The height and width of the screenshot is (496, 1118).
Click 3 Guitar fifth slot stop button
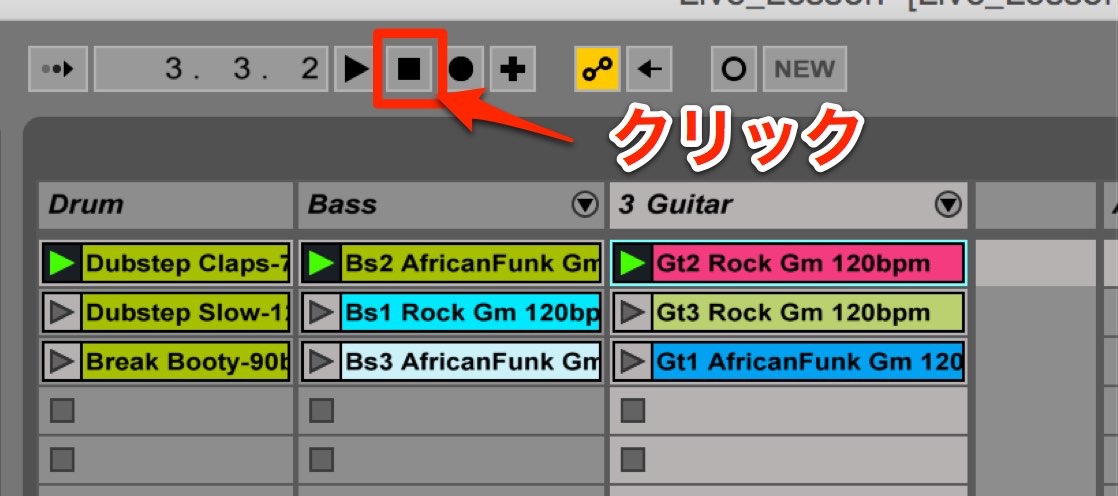click(x=632, y=459)
